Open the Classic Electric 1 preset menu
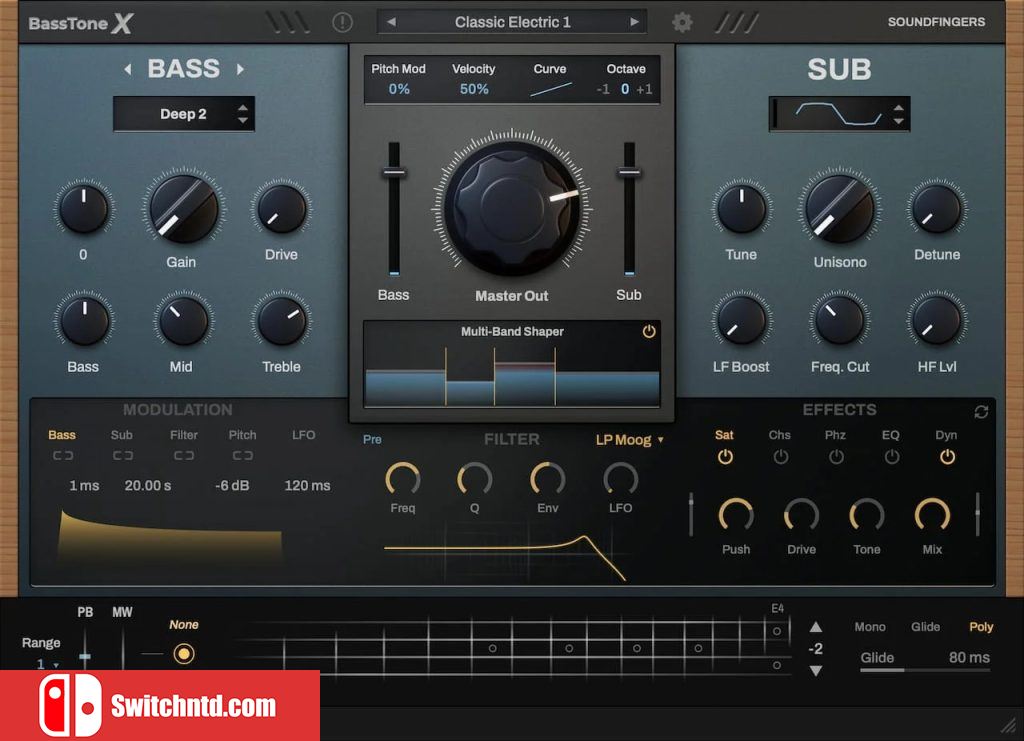Image resolution: width=1024 pixels, height=741 pixels. coord(513,22)
